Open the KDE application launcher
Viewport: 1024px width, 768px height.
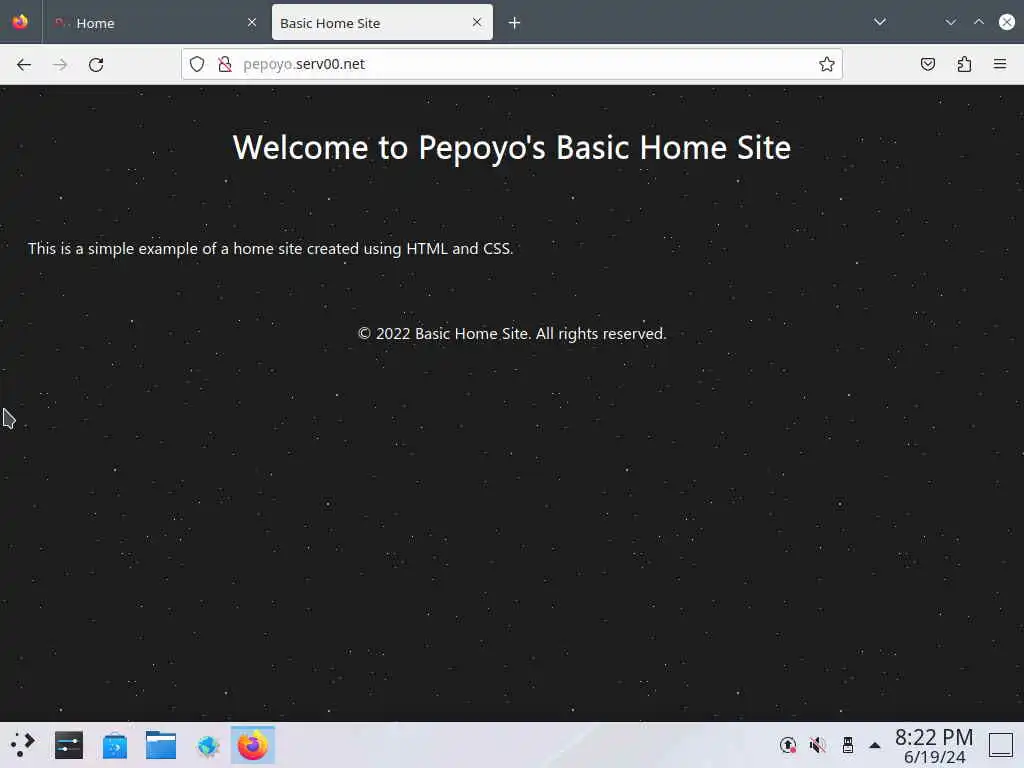tap(23, 744)
